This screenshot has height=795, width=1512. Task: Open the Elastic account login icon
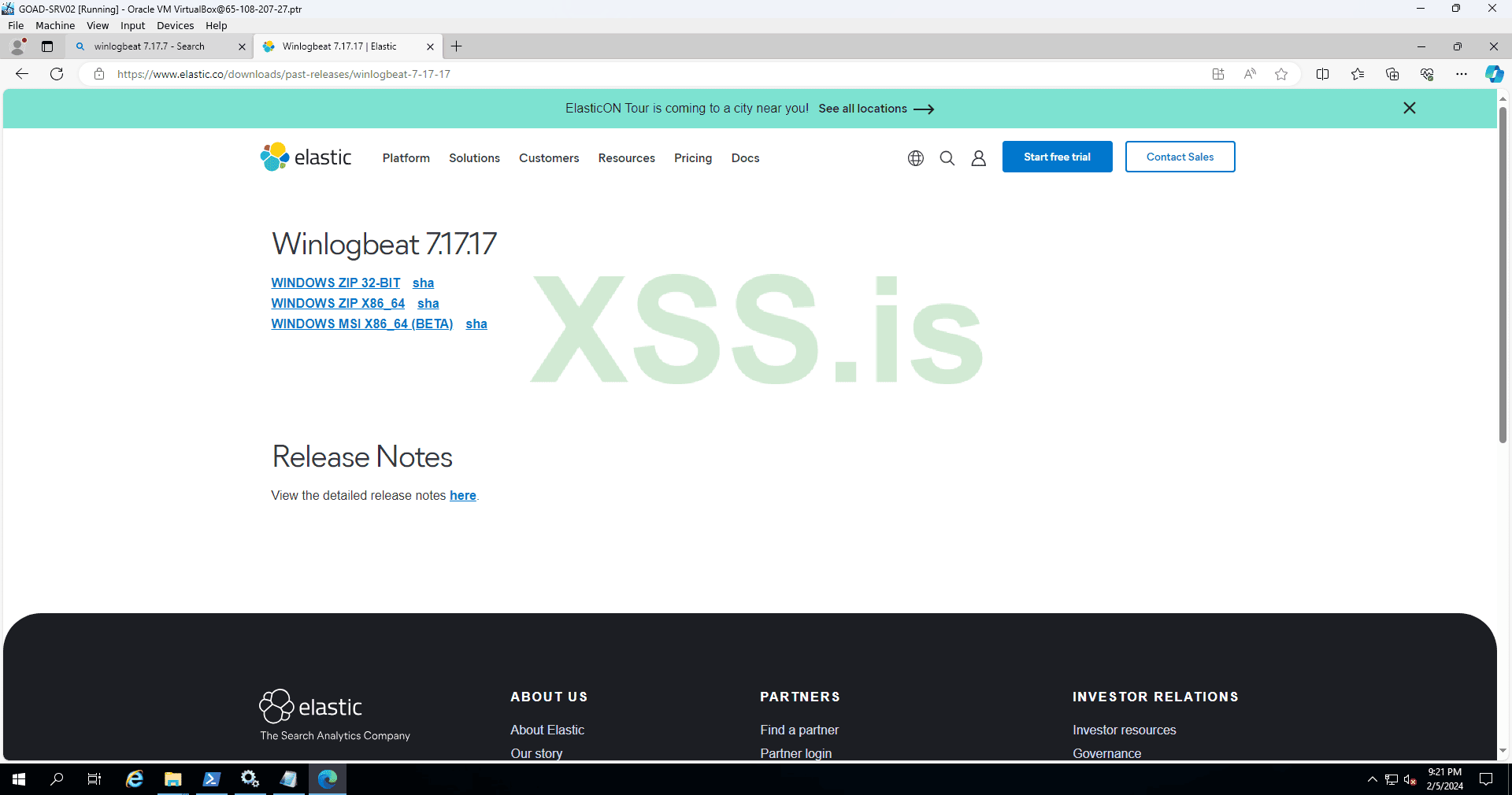point(979,158)
